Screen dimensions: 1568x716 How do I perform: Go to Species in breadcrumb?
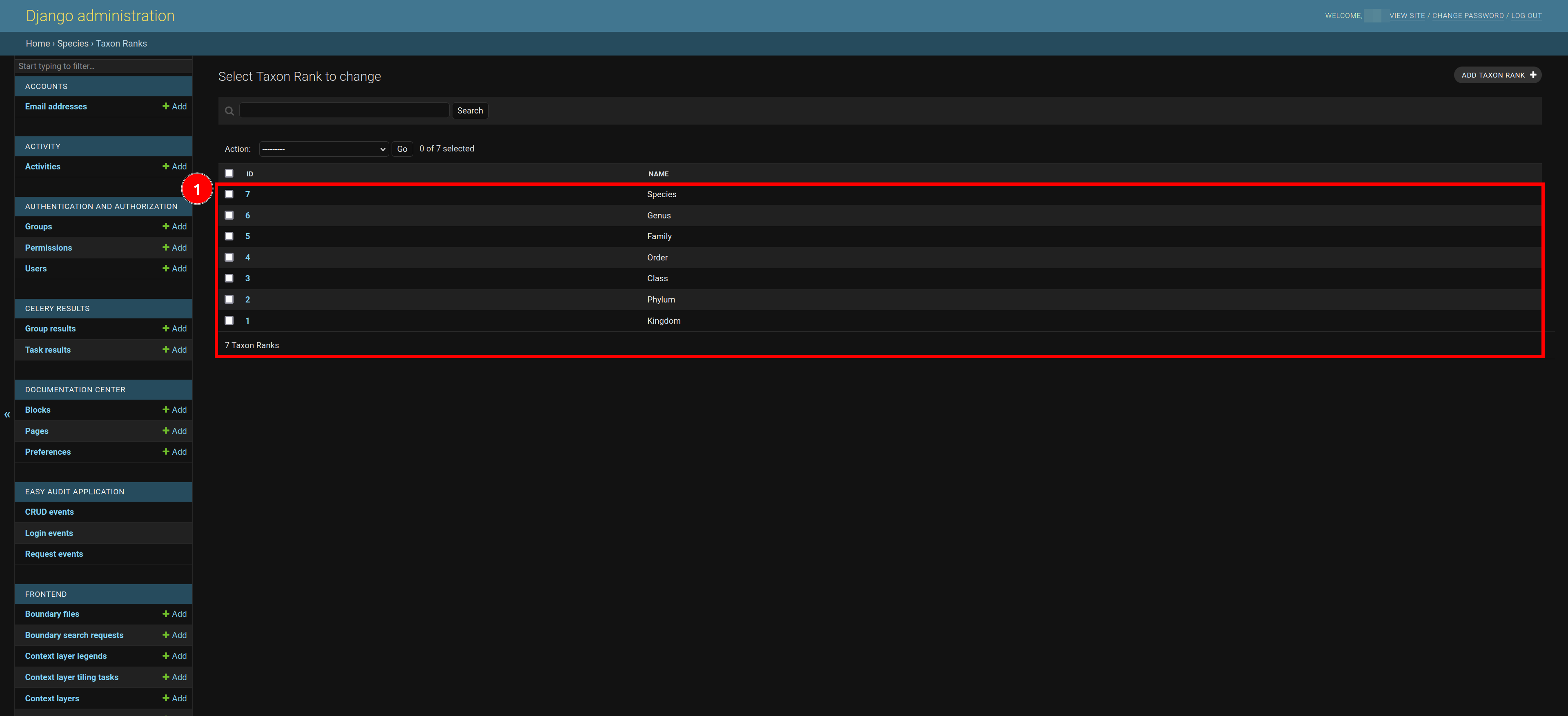73,44
